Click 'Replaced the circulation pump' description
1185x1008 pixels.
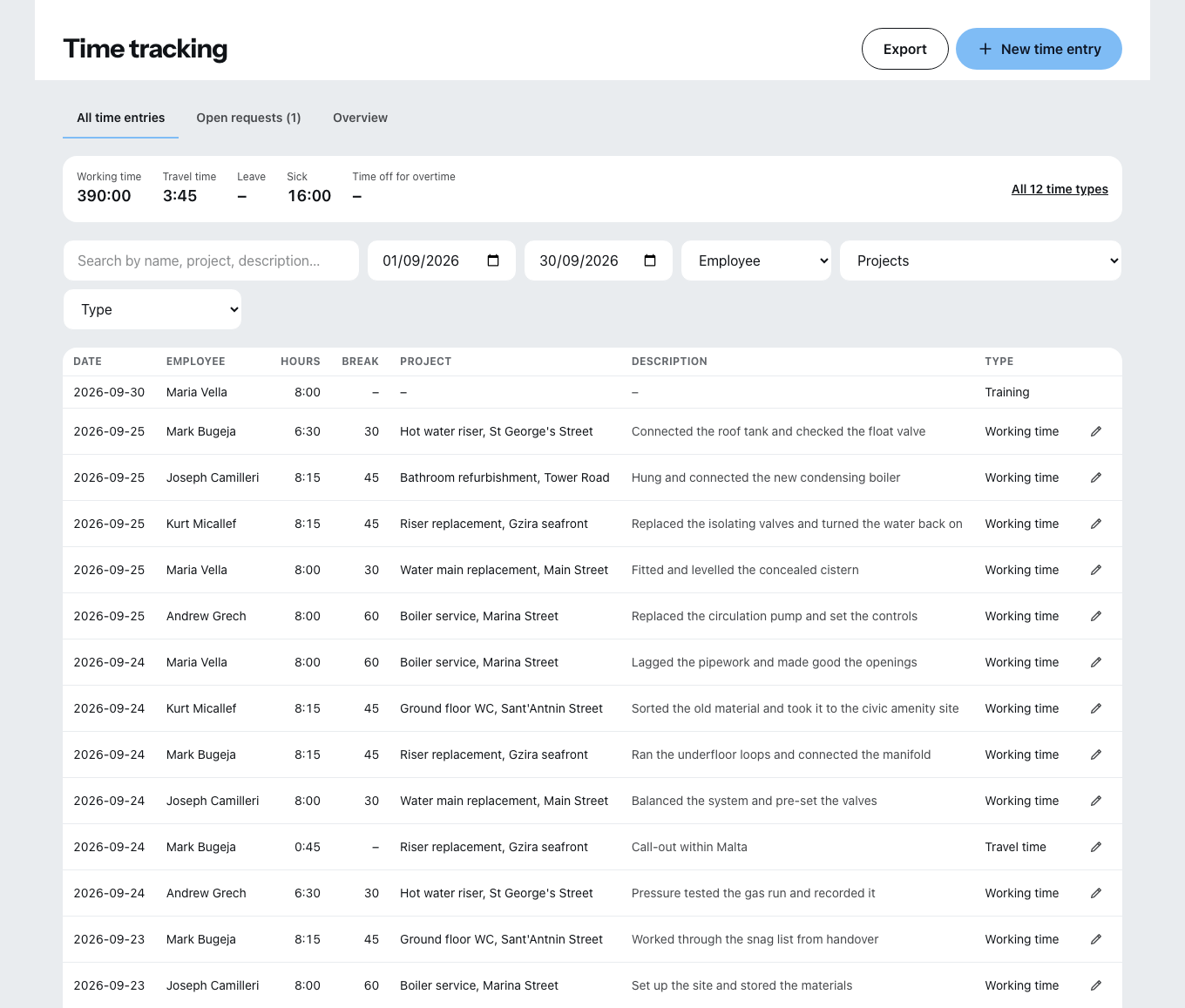(x=774, y=616)
